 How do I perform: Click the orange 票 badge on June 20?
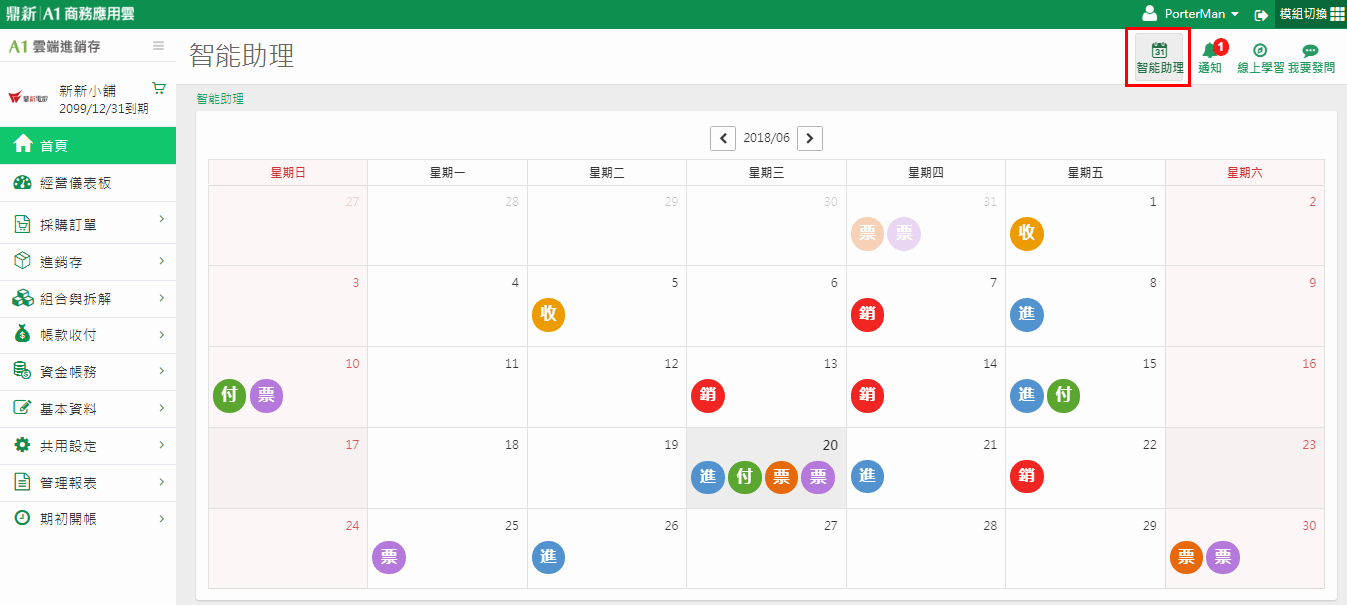point(781,477)
